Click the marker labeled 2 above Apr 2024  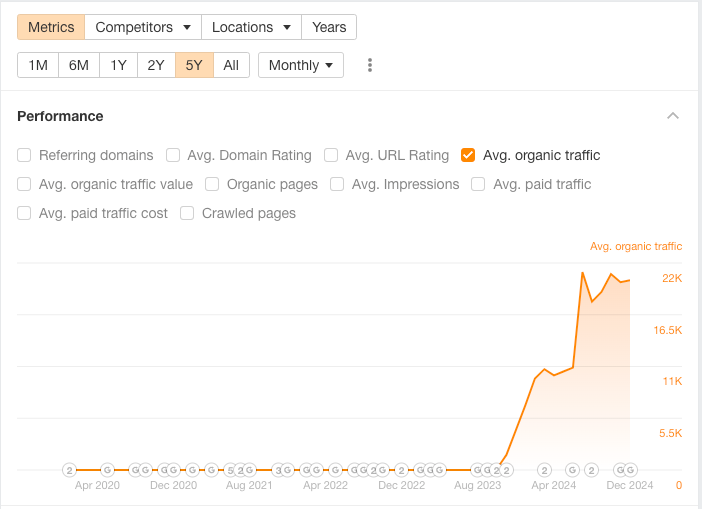pos(544,470)
